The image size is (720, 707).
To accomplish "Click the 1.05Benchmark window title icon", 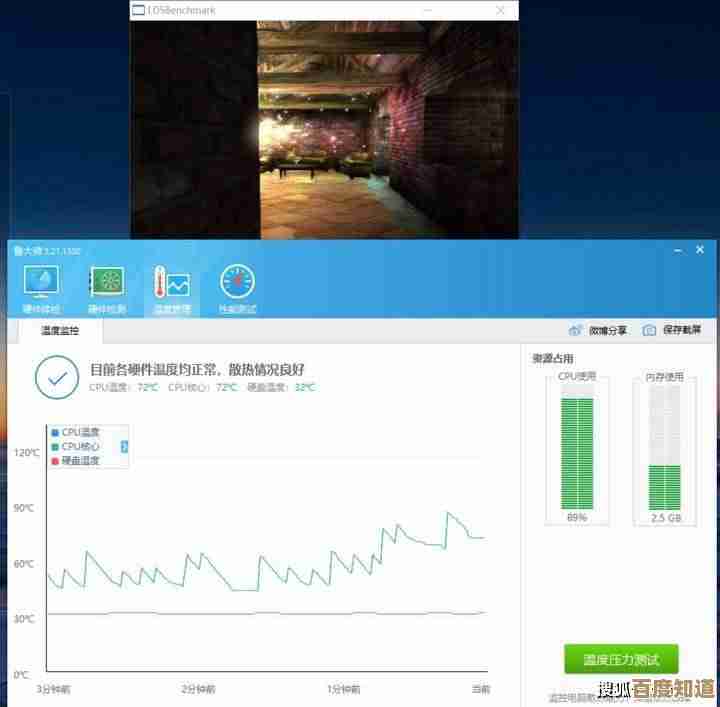I will [138, 10].
